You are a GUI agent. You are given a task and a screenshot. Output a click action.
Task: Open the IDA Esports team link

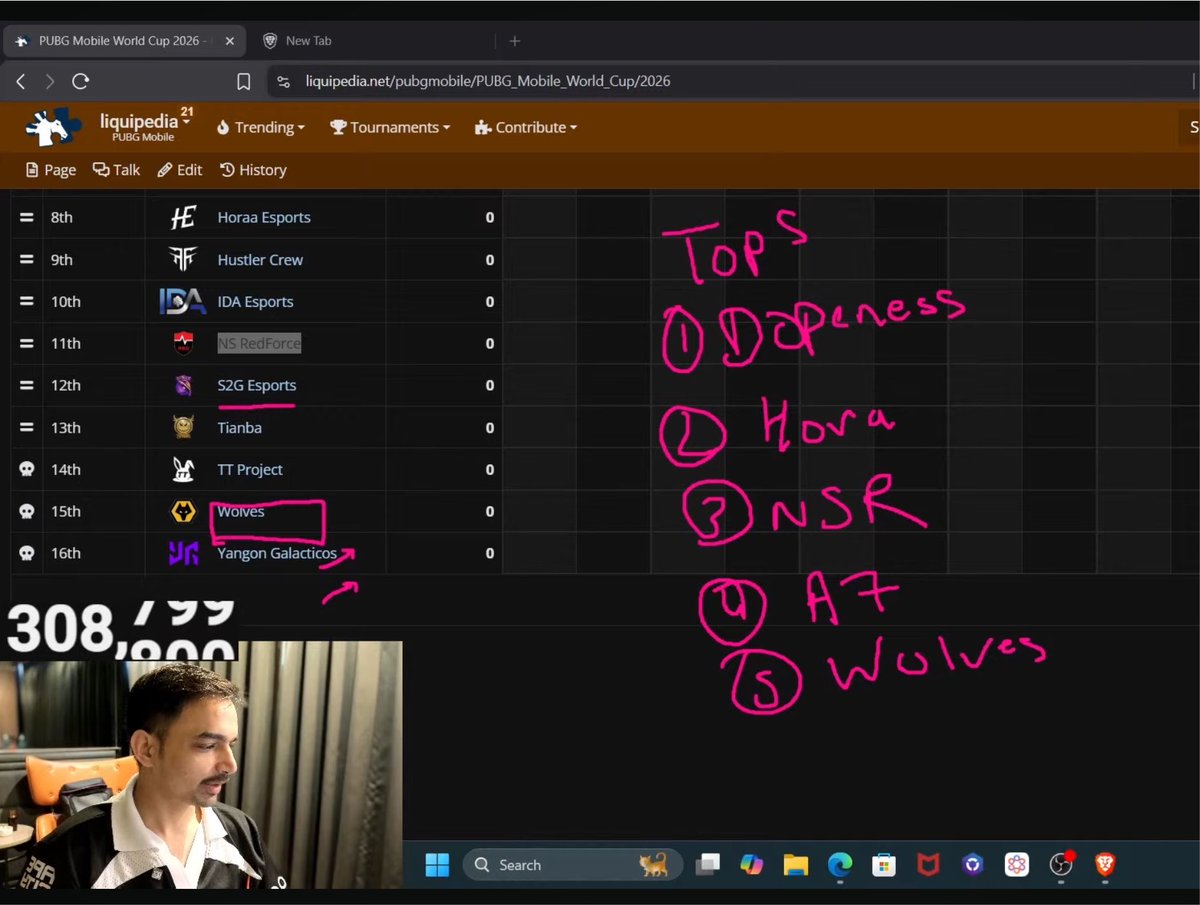tap(255, 301)
